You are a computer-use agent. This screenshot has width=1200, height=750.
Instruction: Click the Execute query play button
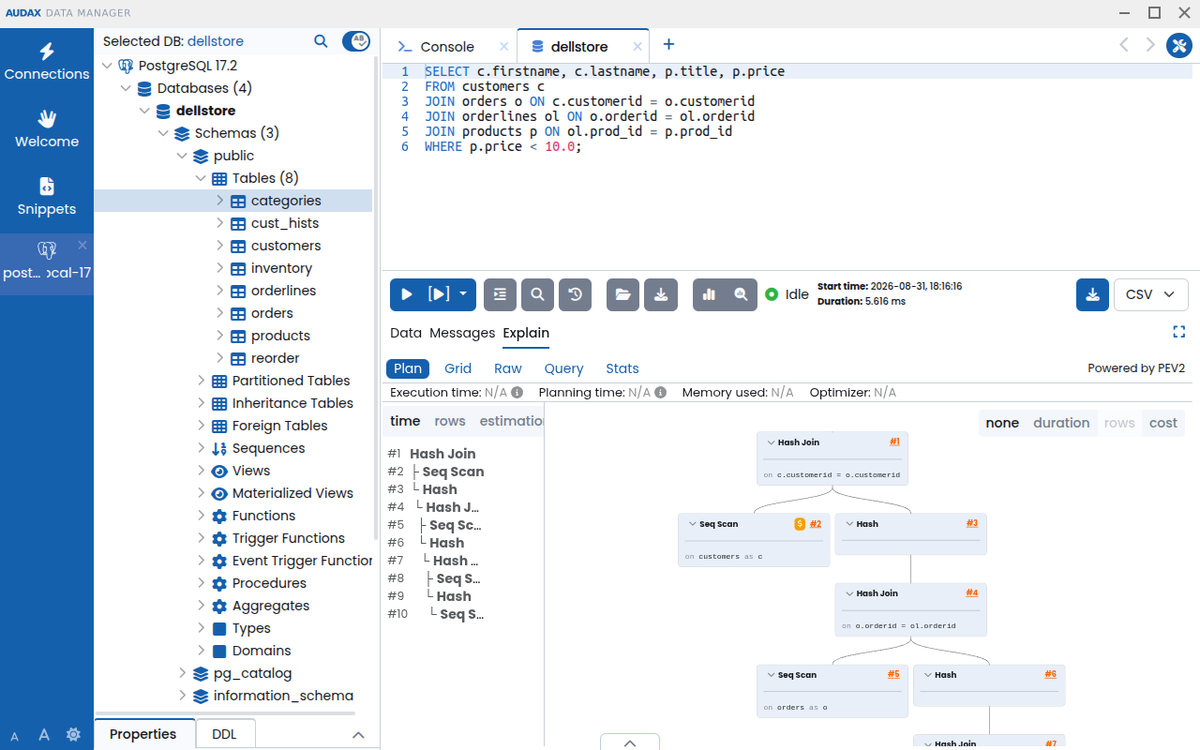tap(406, 295)
